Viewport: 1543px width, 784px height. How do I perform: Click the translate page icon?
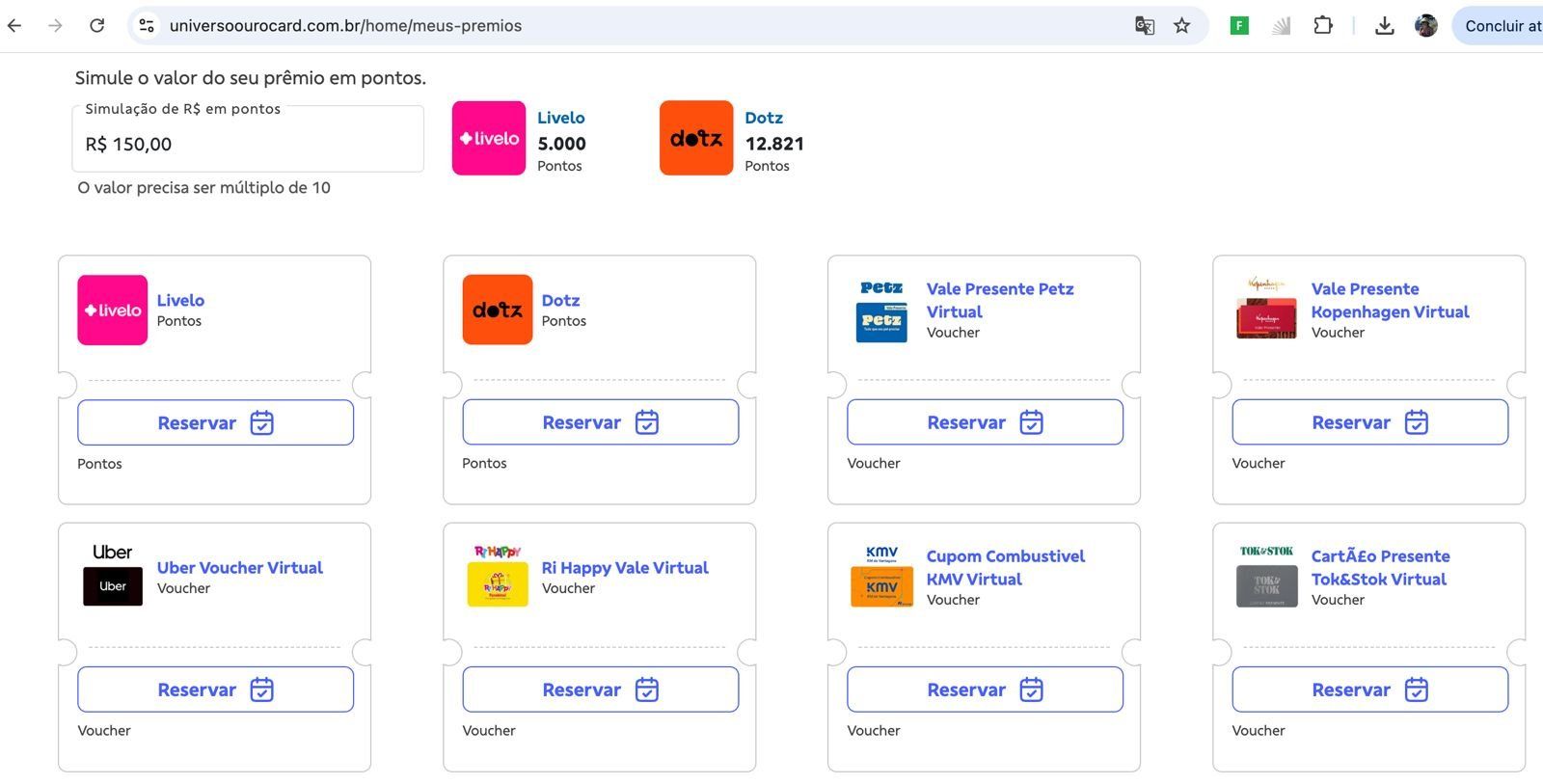(1145, 26)
